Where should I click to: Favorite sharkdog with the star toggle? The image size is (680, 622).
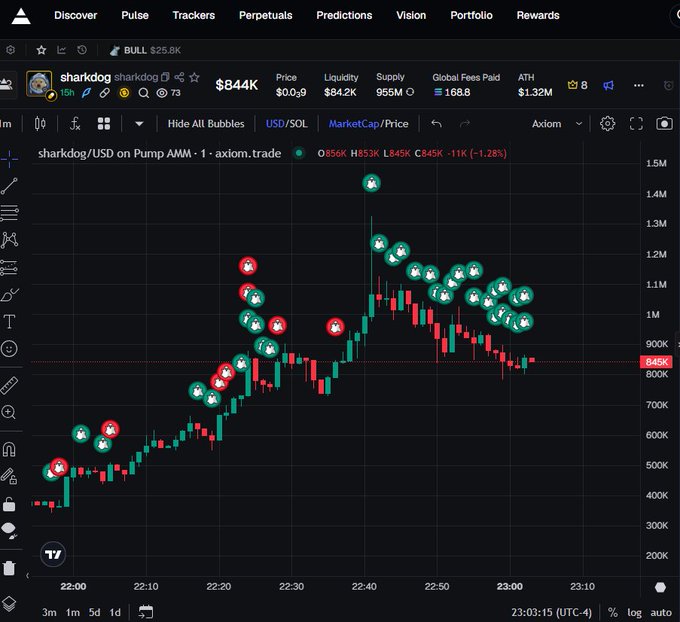pos(194,77)
